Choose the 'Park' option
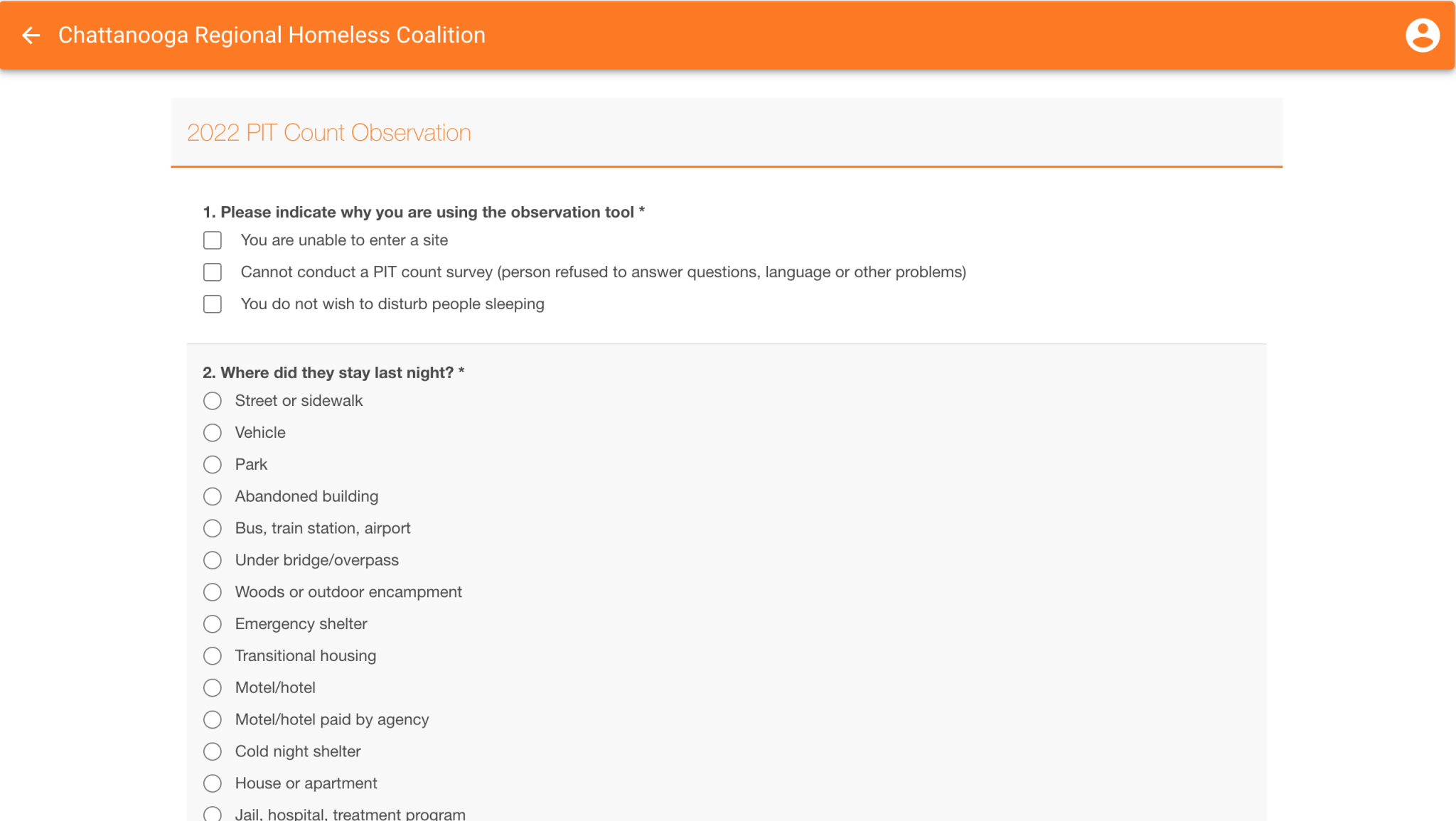The width and height of the screenshot is (1456, 821). click(x=212, y=465)
